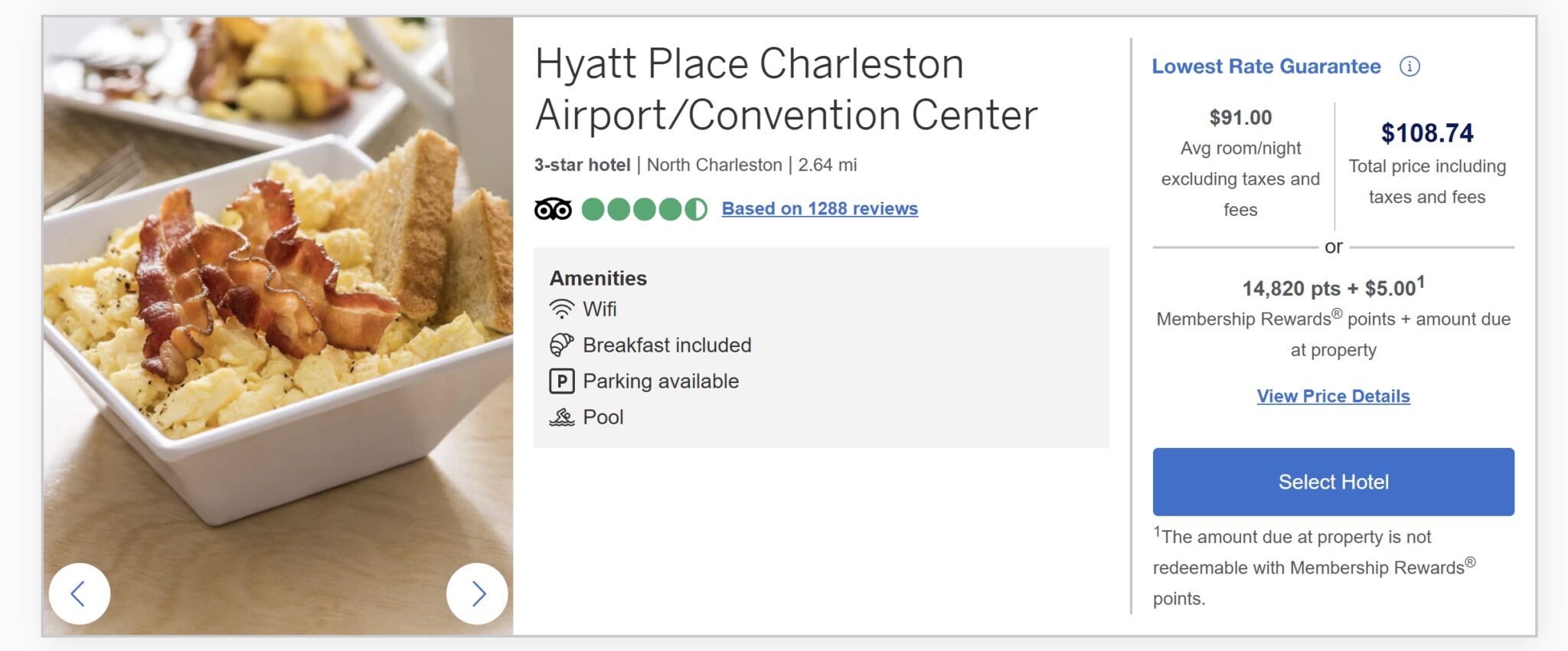Click the $108.74 total price
The image size is (1568, 651).
click(x=1427, y=133)
